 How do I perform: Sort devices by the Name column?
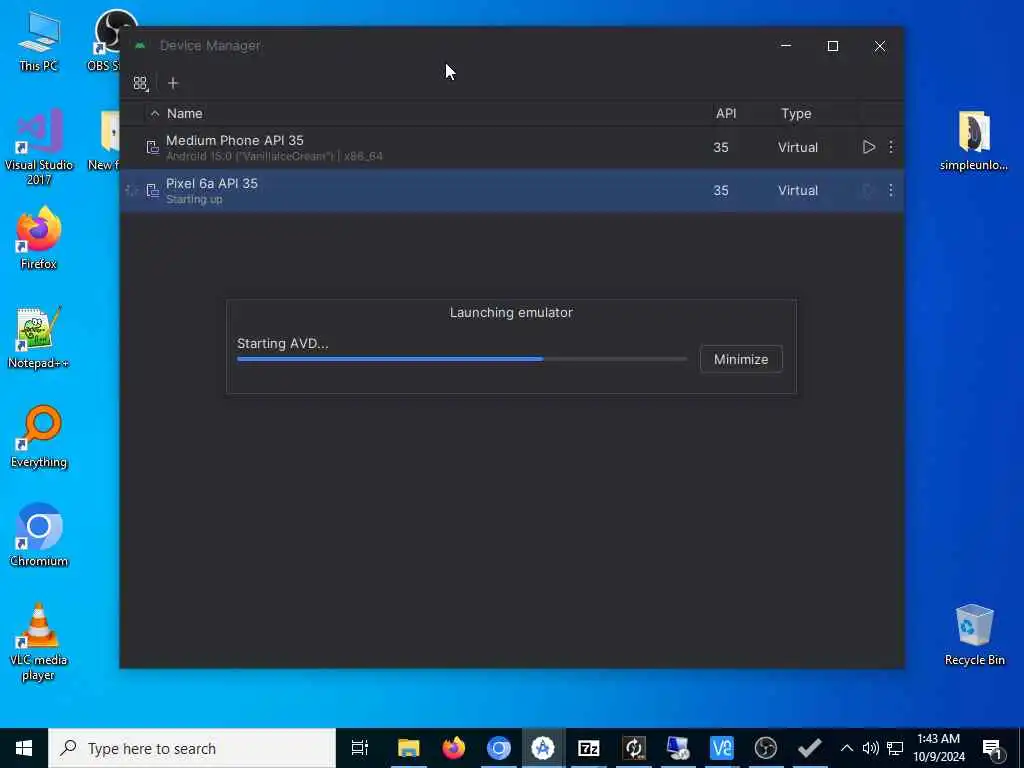(x=184, y=113)
